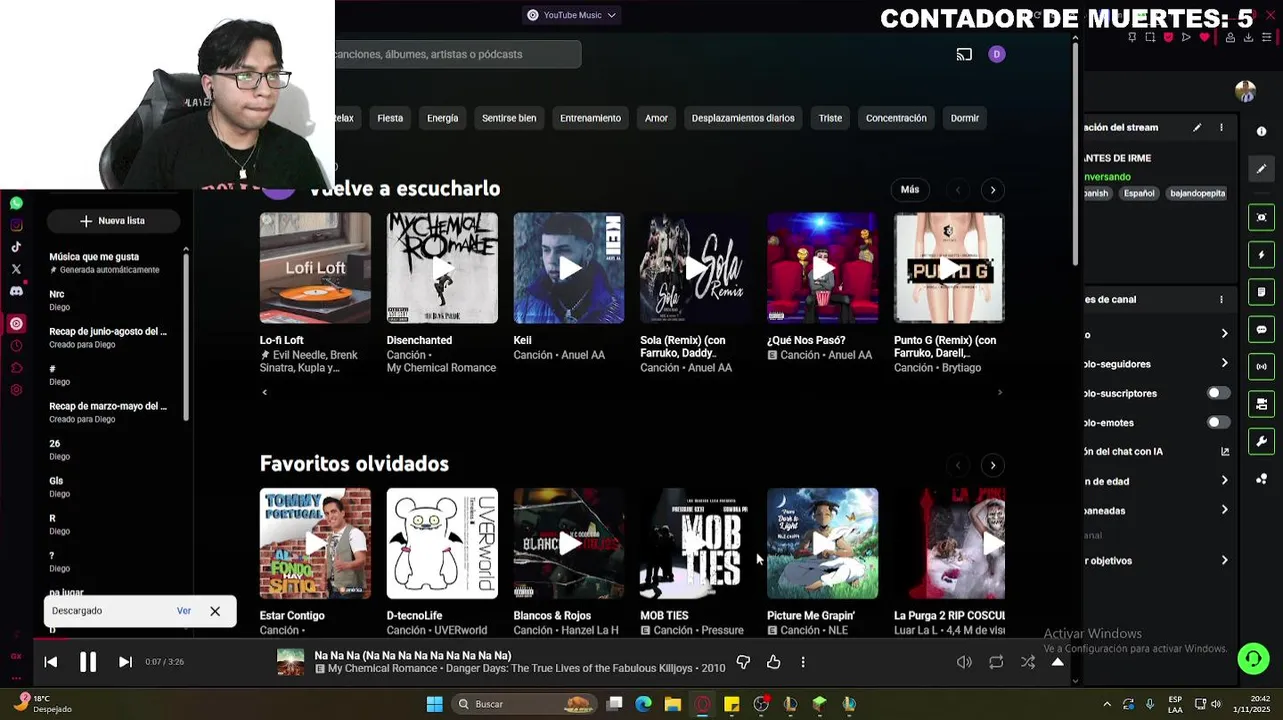Open the purple account avatar
Viewport: 1283px width, 720px height.
996,54
